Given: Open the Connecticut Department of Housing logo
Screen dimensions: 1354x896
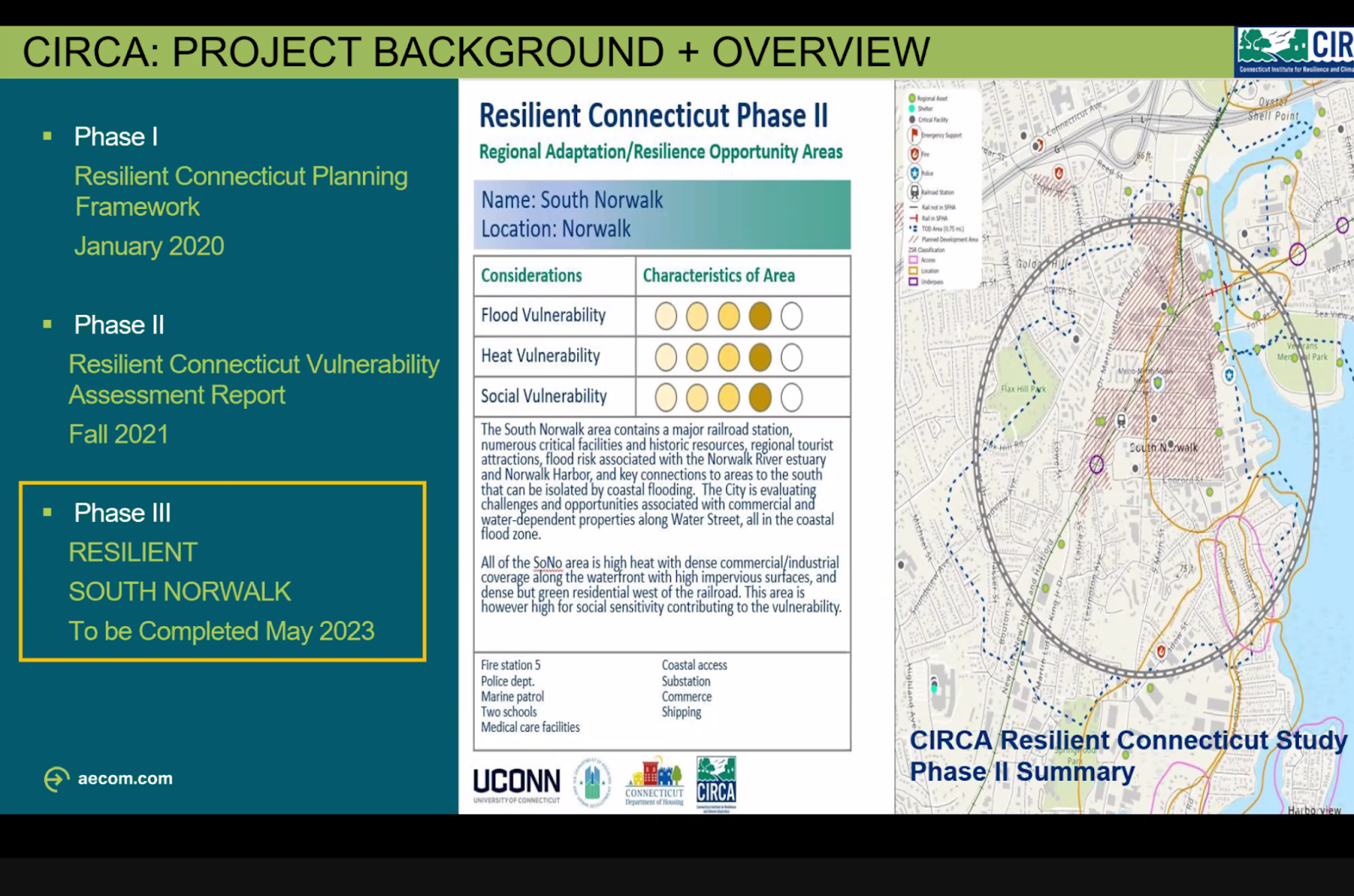Looking at the screenshot, I should 654,783.
